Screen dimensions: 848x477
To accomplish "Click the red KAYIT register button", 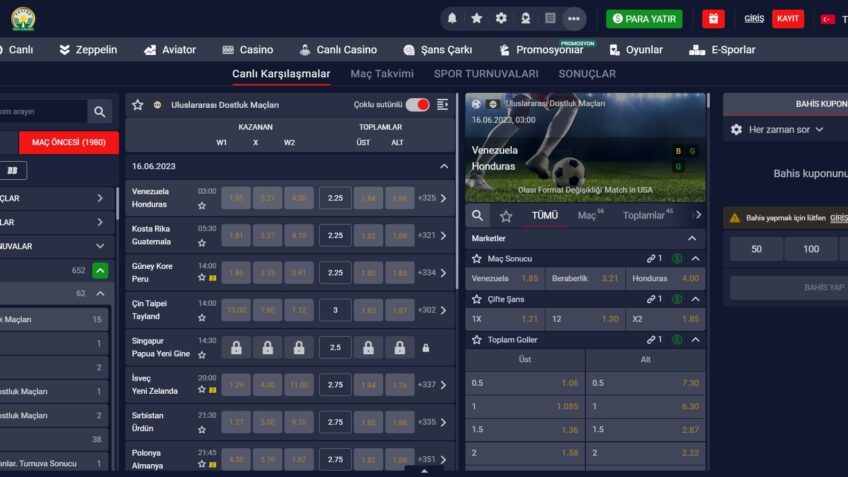I will click(787, 19).
